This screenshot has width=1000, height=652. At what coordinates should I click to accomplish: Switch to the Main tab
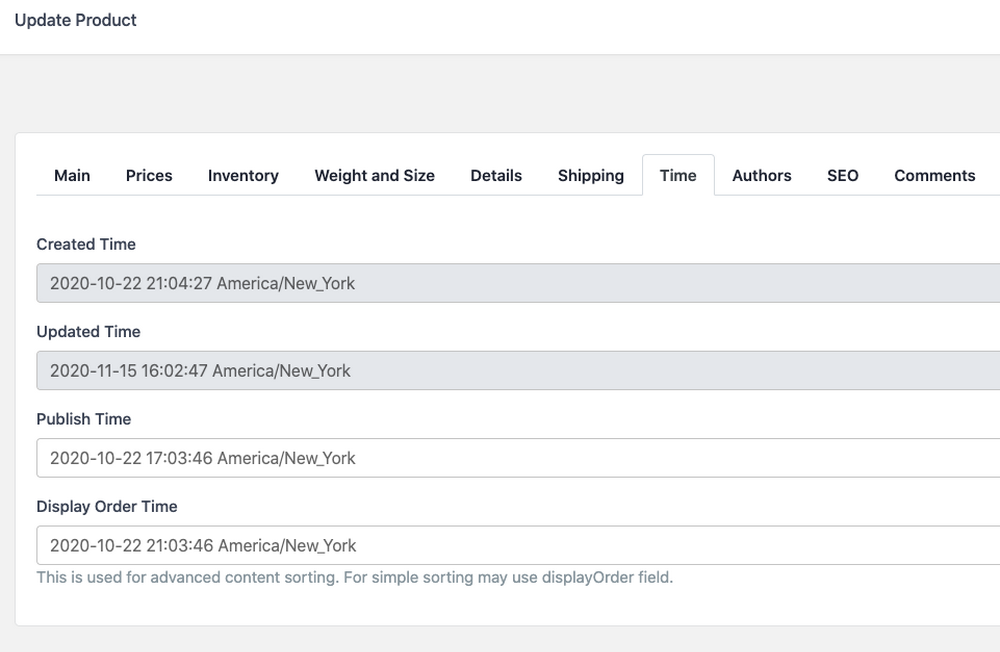tap(72, 175)
